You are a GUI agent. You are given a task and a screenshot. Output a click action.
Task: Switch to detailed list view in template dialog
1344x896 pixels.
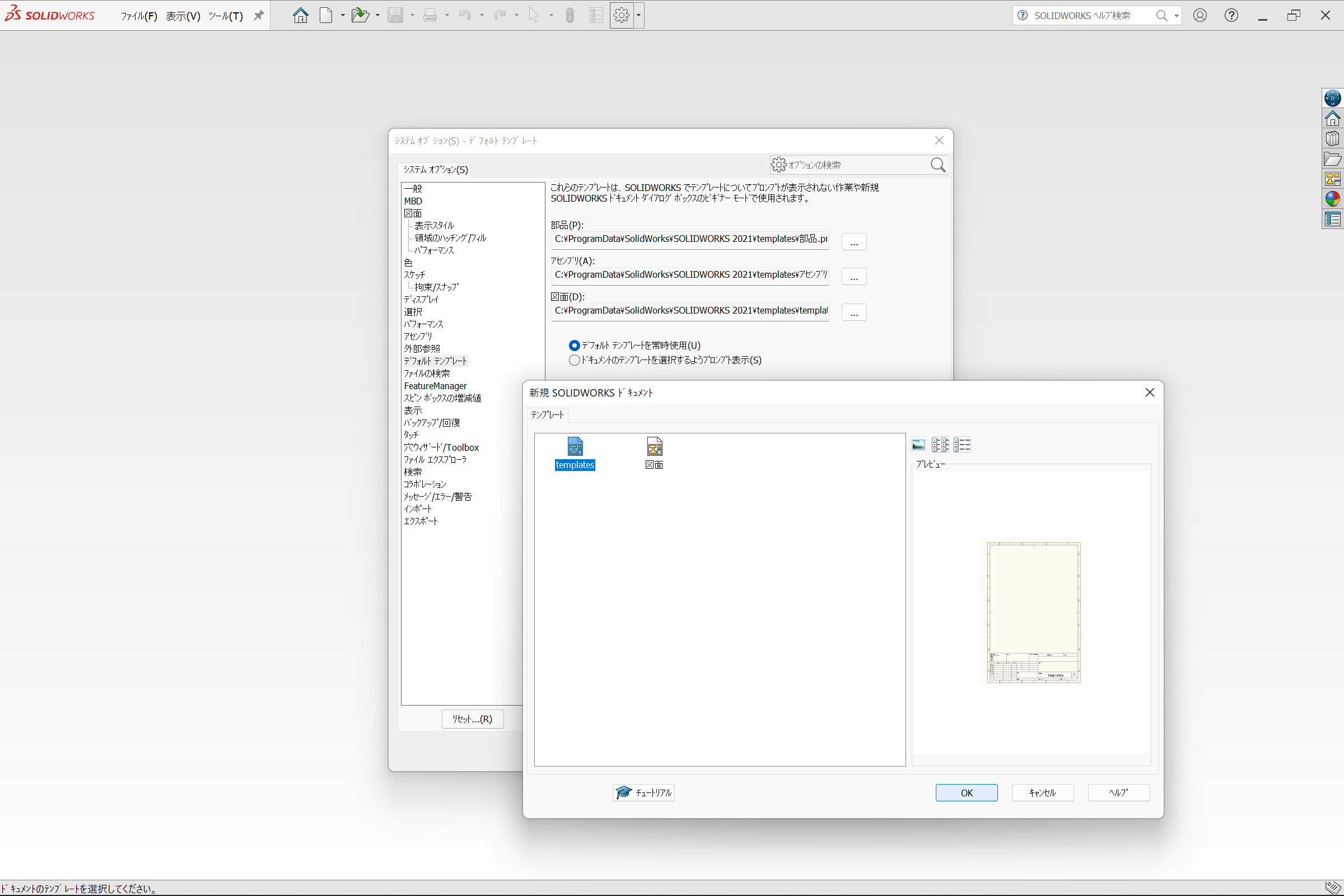point(962,445)
